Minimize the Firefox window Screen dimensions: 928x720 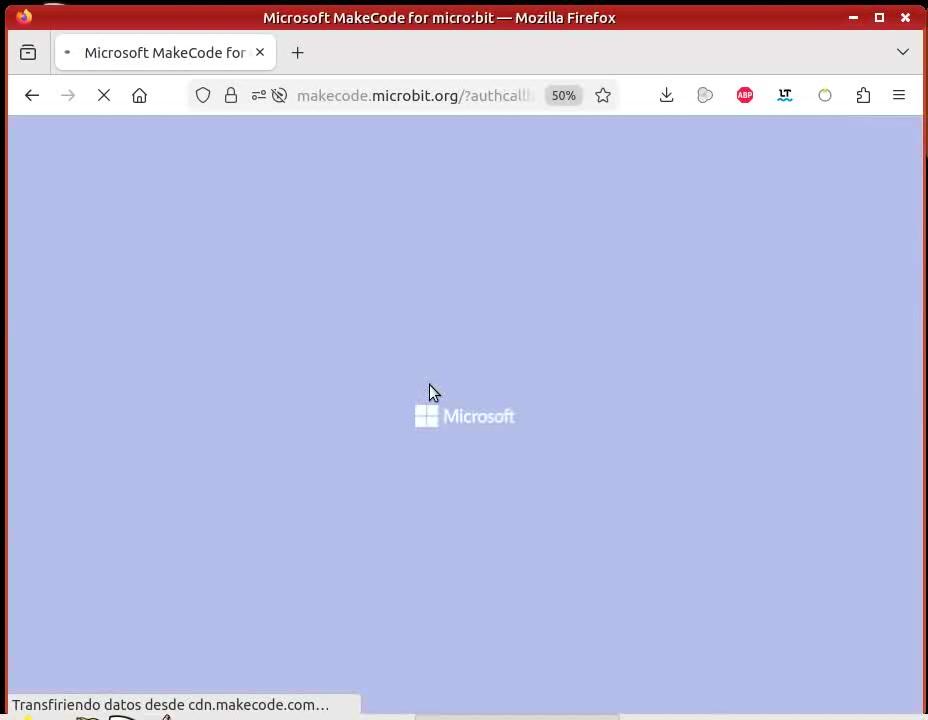point(853,18)
